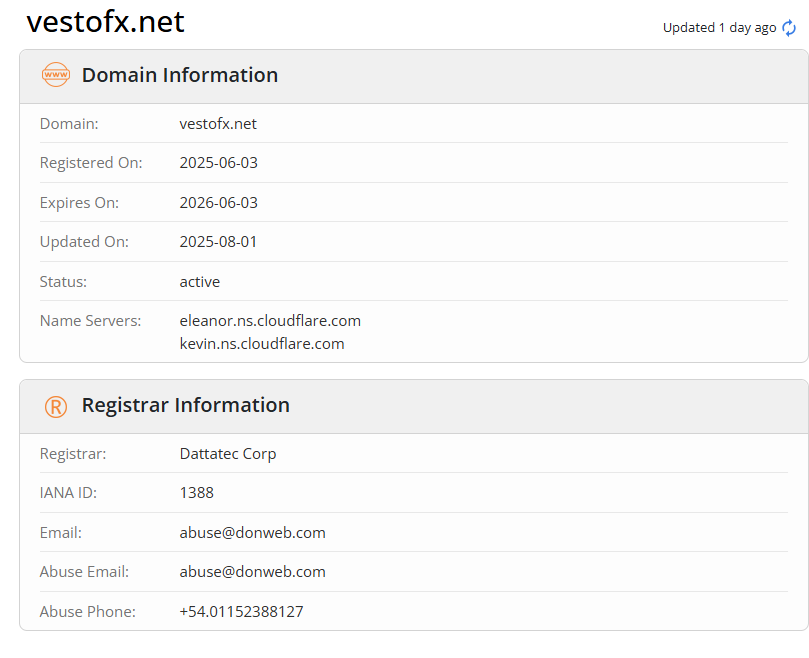Click the kevin.ns.cloudflare.com name server
809x658 pixels.
pos(262,344)
